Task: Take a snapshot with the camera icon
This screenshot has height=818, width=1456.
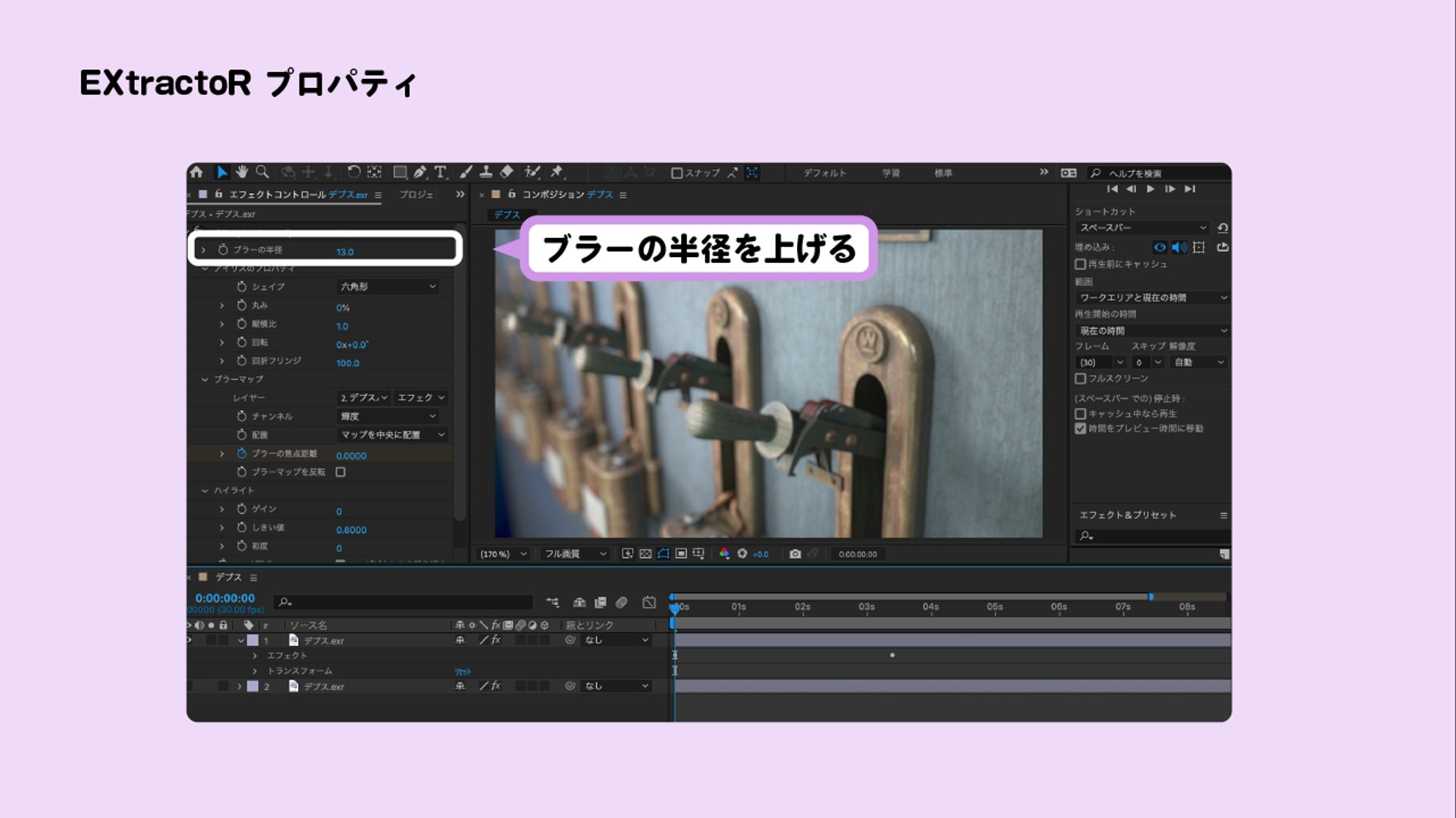Action: tap(795, 554)
